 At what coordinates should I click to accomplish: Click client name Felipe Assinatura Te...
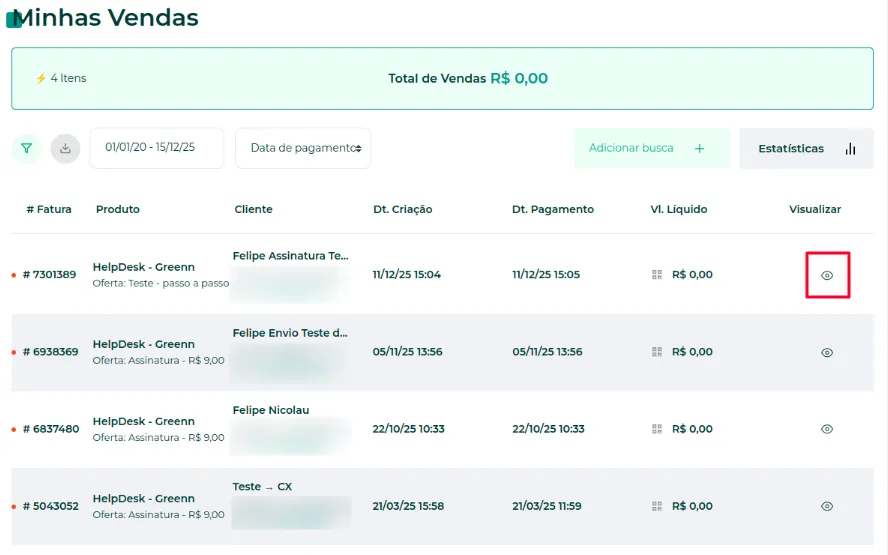coord(291,256)
